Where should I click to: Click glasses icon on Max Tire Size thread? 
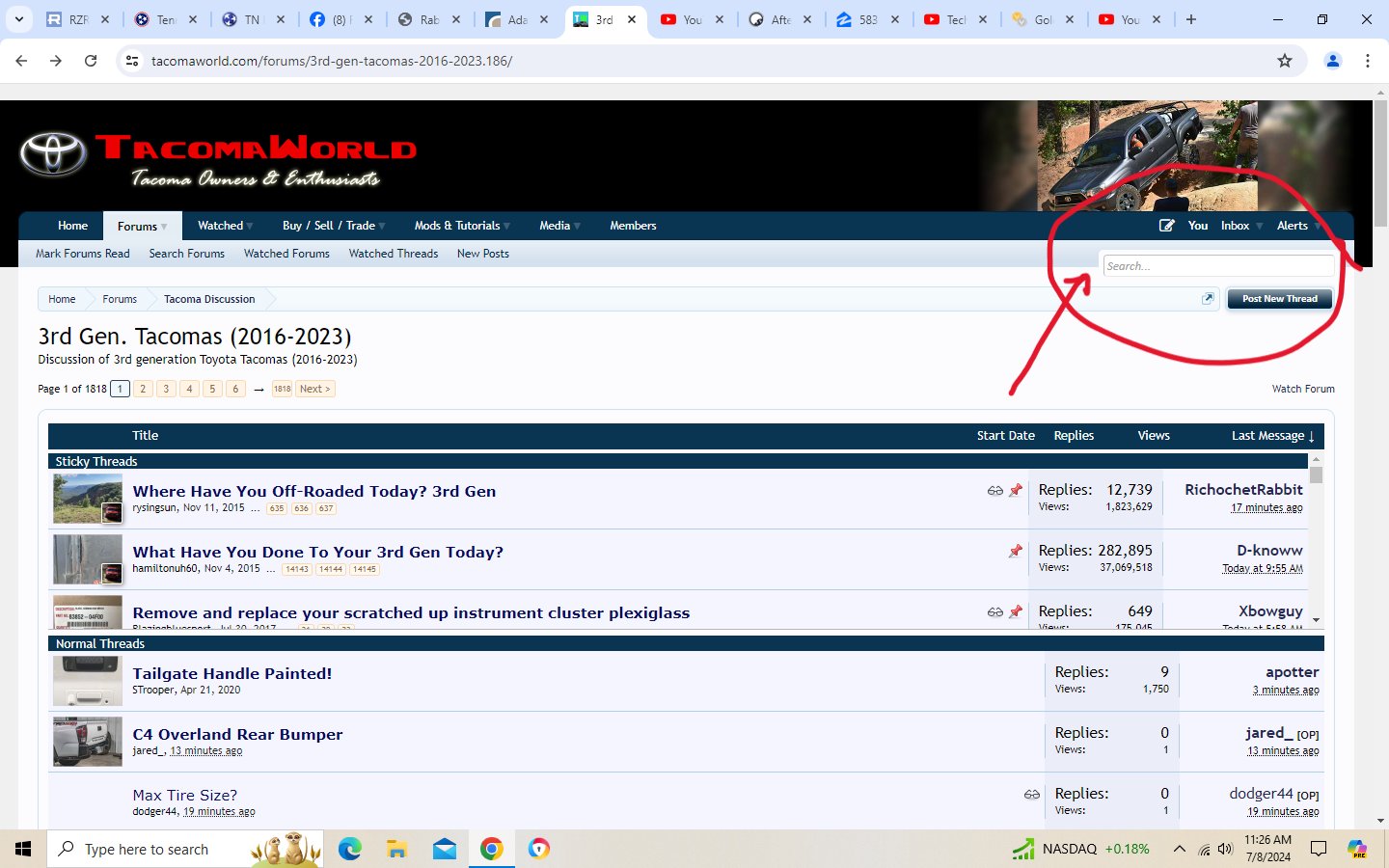click(x=1031, y=795)
